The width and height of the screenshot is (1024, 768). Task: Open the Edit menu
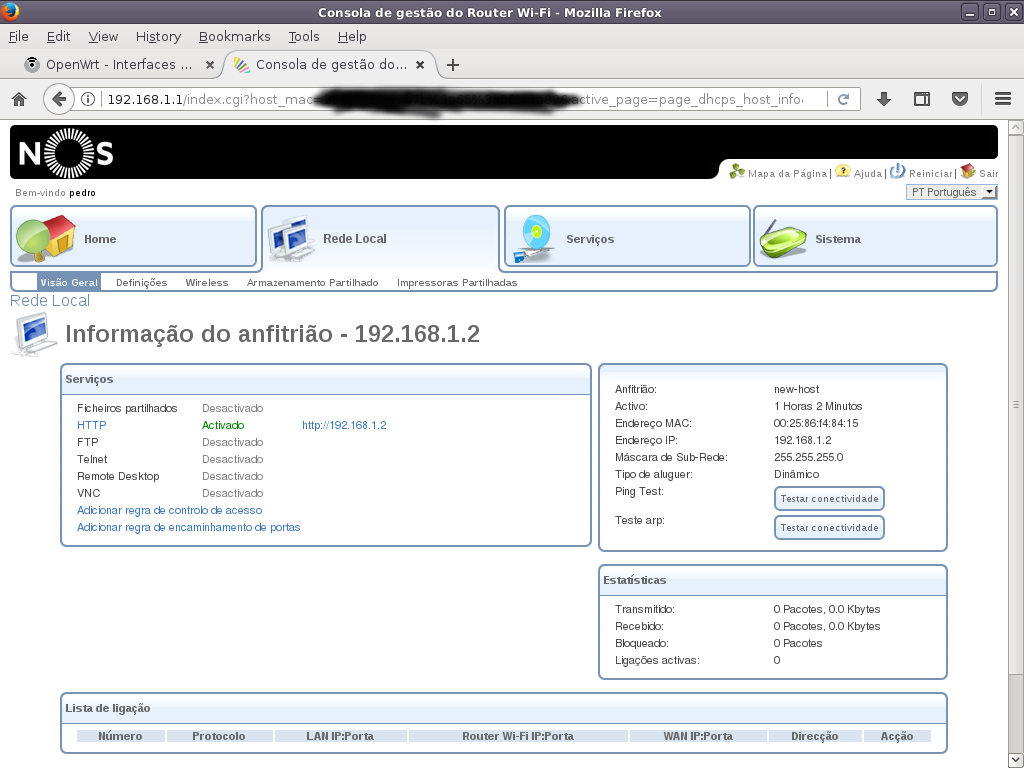pyautogui.click(x=58, y=37)
